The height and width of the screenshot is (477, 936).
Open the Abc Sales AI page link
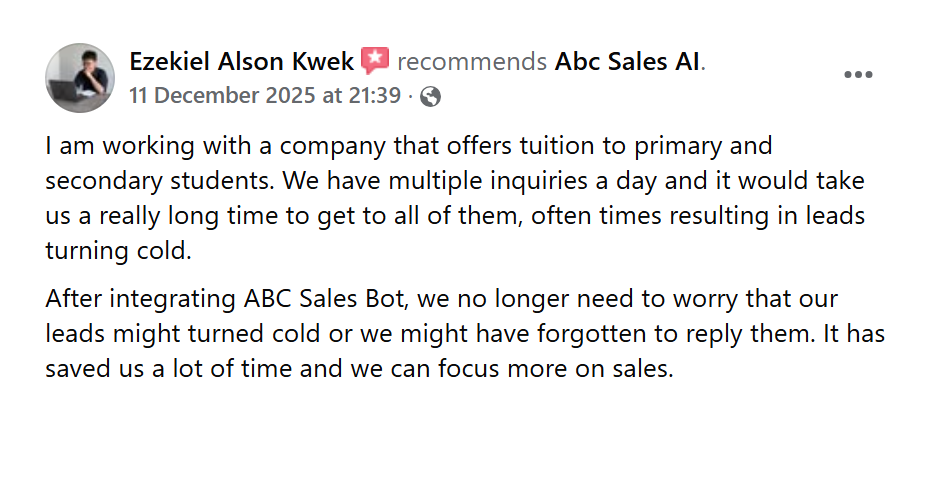(628, 62)
